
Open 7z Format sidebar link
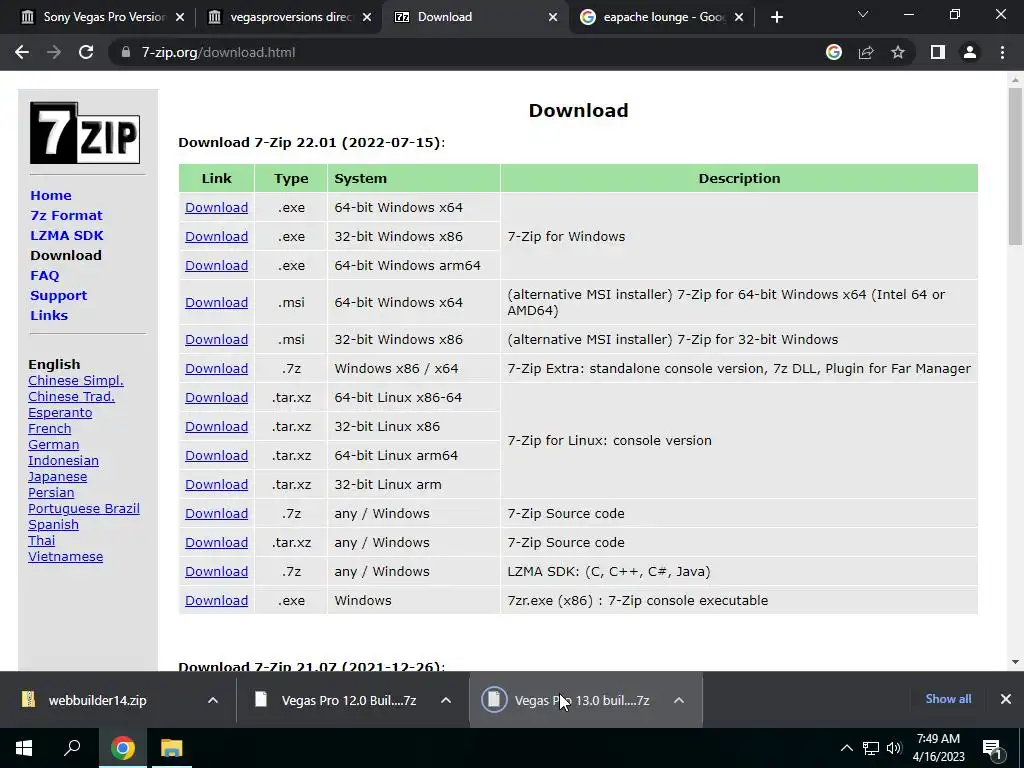pyautogui.click(x=66, y=216)
